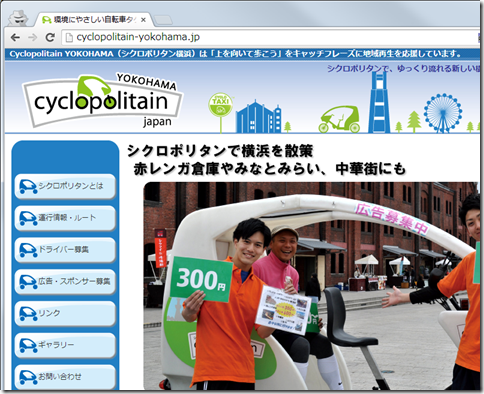Open the お問い合わせ menu button
This screenshot has height=394, width=484.
coord(65,376)
